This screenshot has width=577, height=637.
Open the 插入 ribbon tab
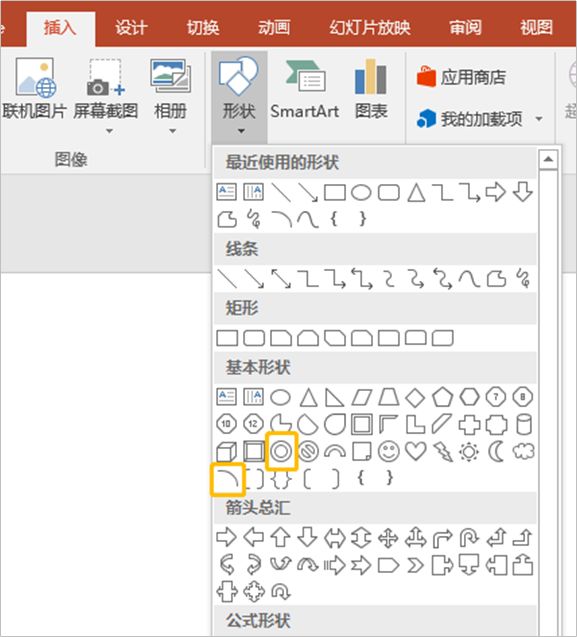(x=61, y=28)
